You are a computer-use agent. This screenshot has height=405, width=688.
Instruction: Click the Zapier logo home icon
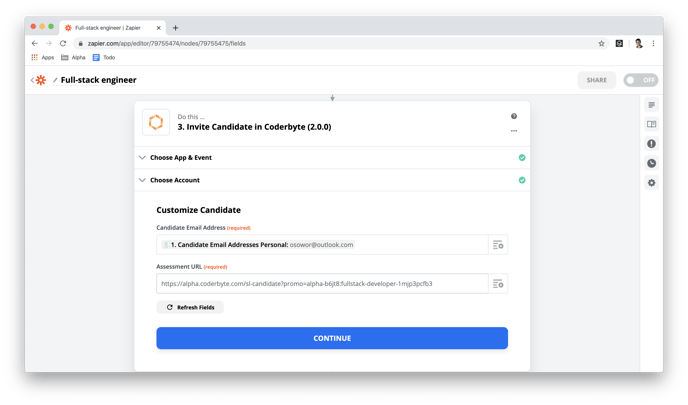tap(40, 80)
